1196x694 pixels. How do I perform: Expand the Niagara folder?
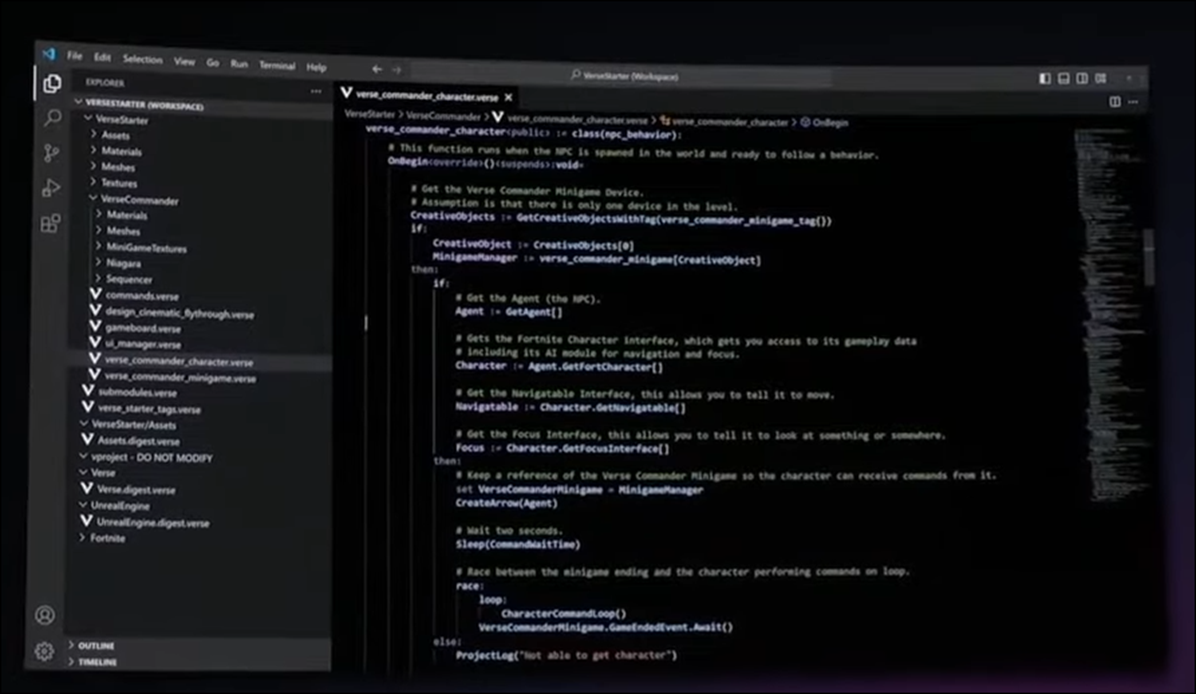(x=124, y=263)
